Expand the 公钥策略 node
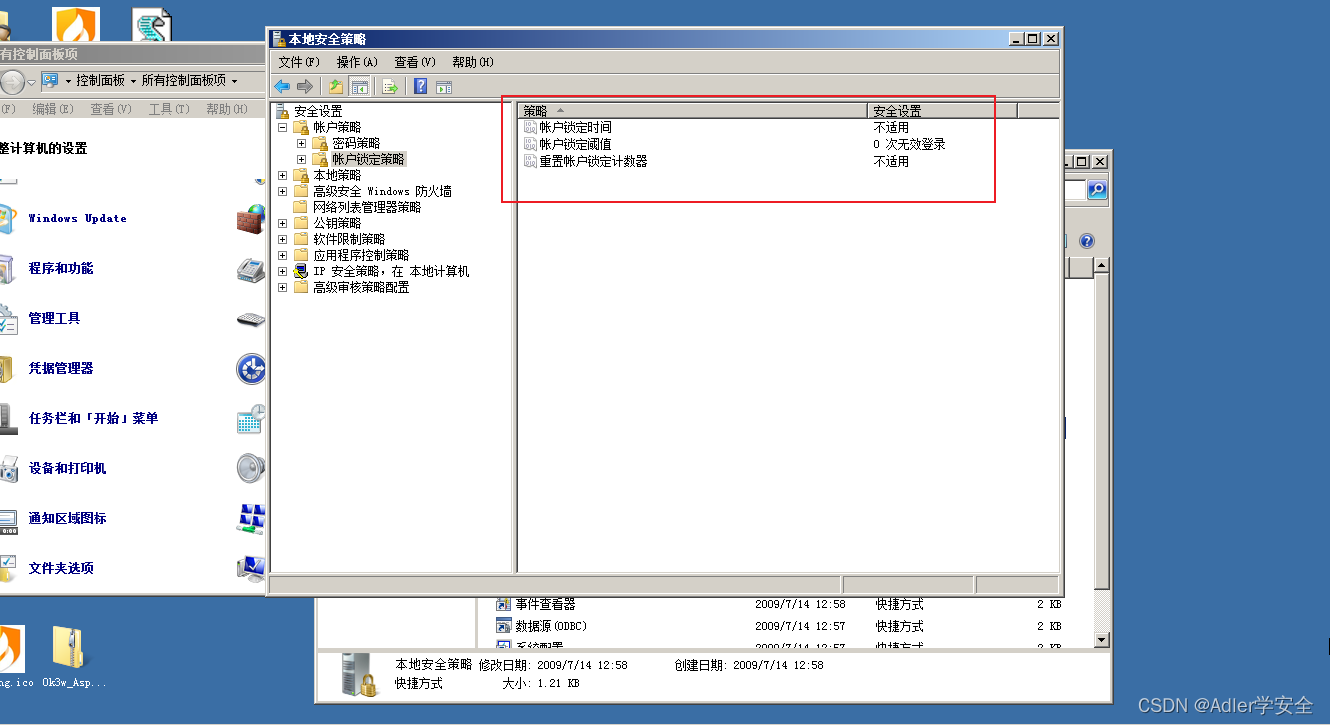Image resolution: width=1330 pixels, height=725 pixels. click(x=283, y=223)
